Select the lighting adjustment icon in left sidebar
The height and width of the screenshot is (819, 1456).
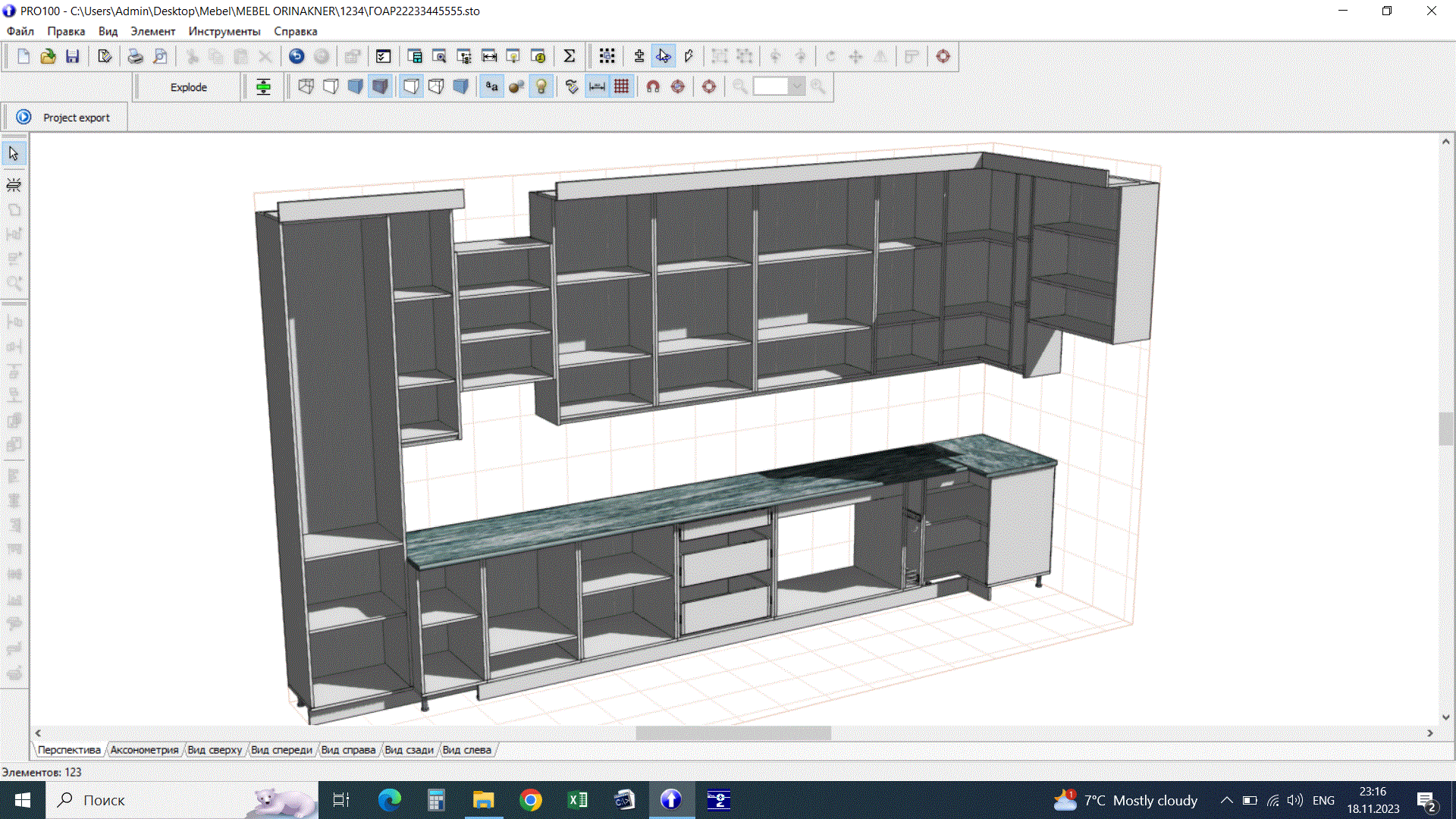pyautogui.click(x=14, y=184)
